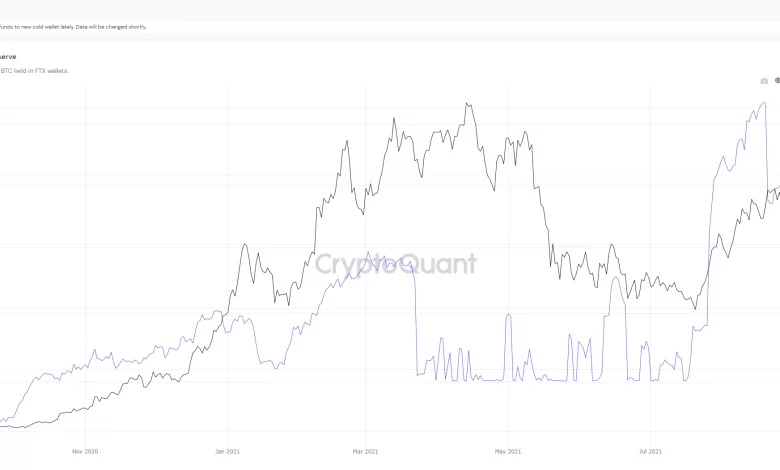The width and height of the screenshot is (780, 470).
Task: Click the camera snapshot icon above the chart
Action: [x=764, y=81]
